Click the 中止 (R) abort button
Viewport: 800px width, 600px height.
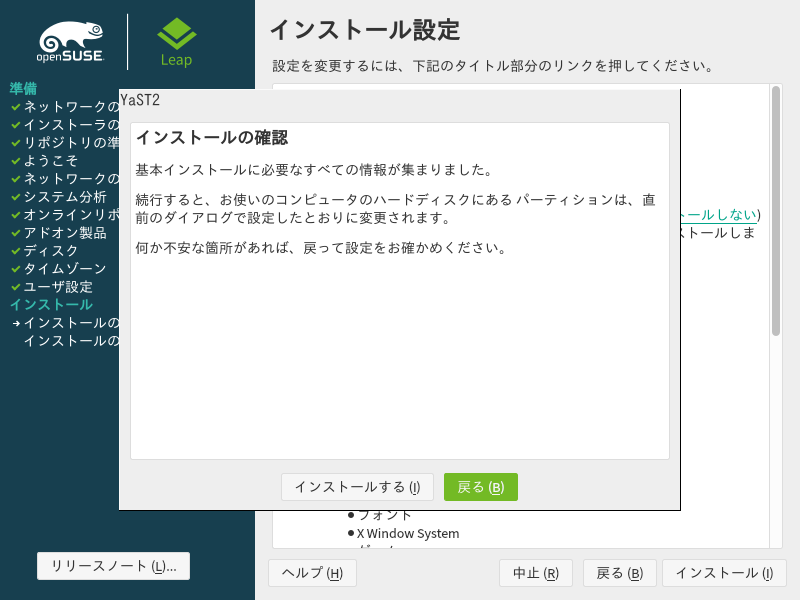click(x=536, y=573)
